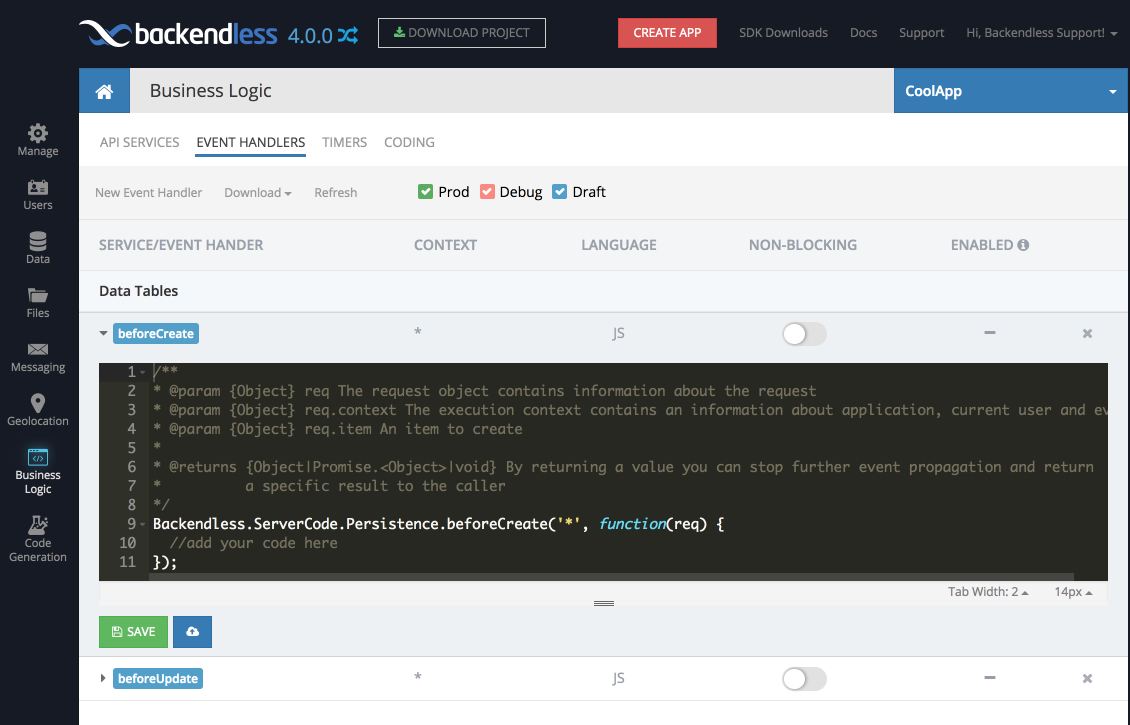Refresh the event handlers list
Image resolution: width=1130 pixels, height=725 pixels.
[336, 193]
